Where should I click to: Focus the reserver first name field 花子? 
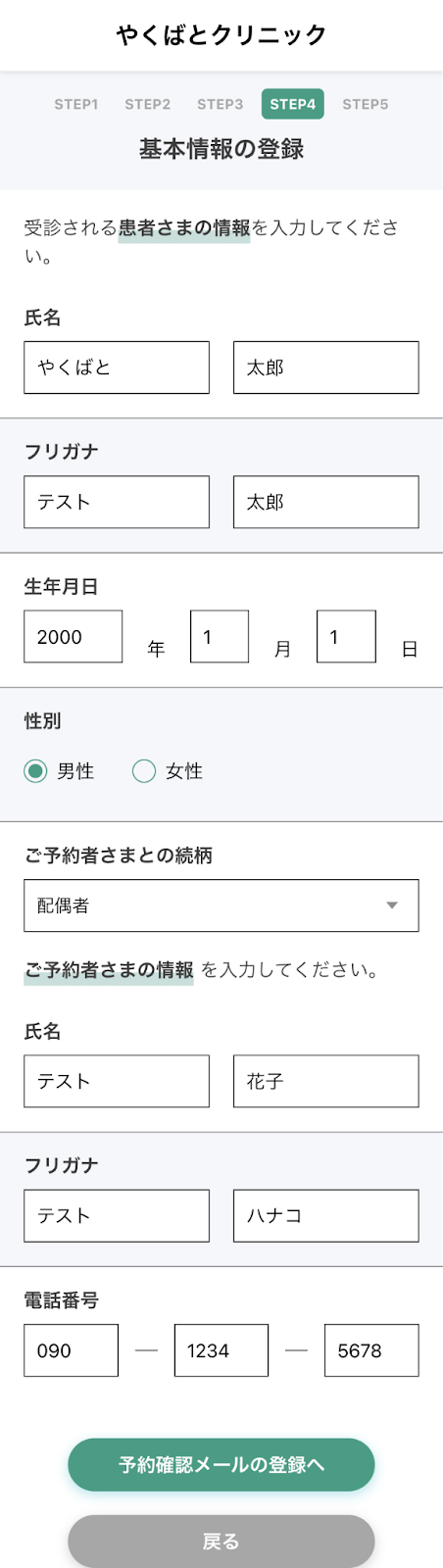click(326, 1081)
